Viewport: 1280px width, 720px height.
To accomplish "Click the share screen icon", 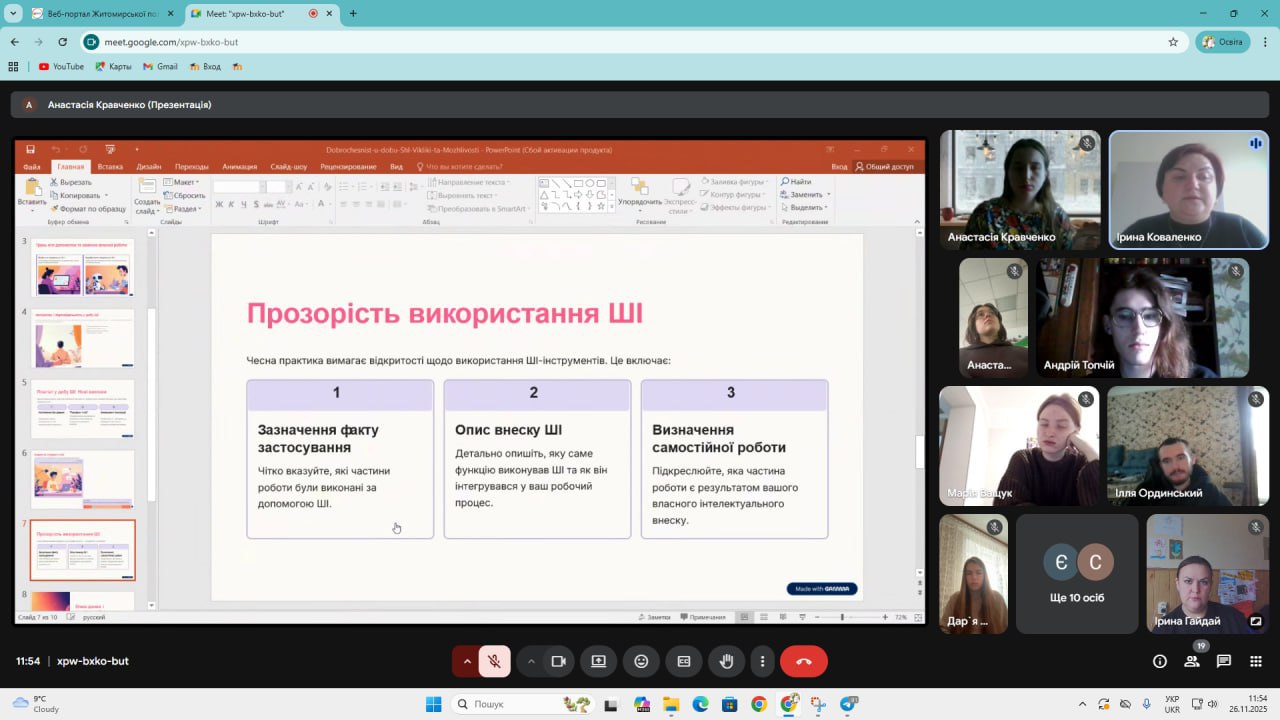I will pyautogui.click(x=598, y=661).
